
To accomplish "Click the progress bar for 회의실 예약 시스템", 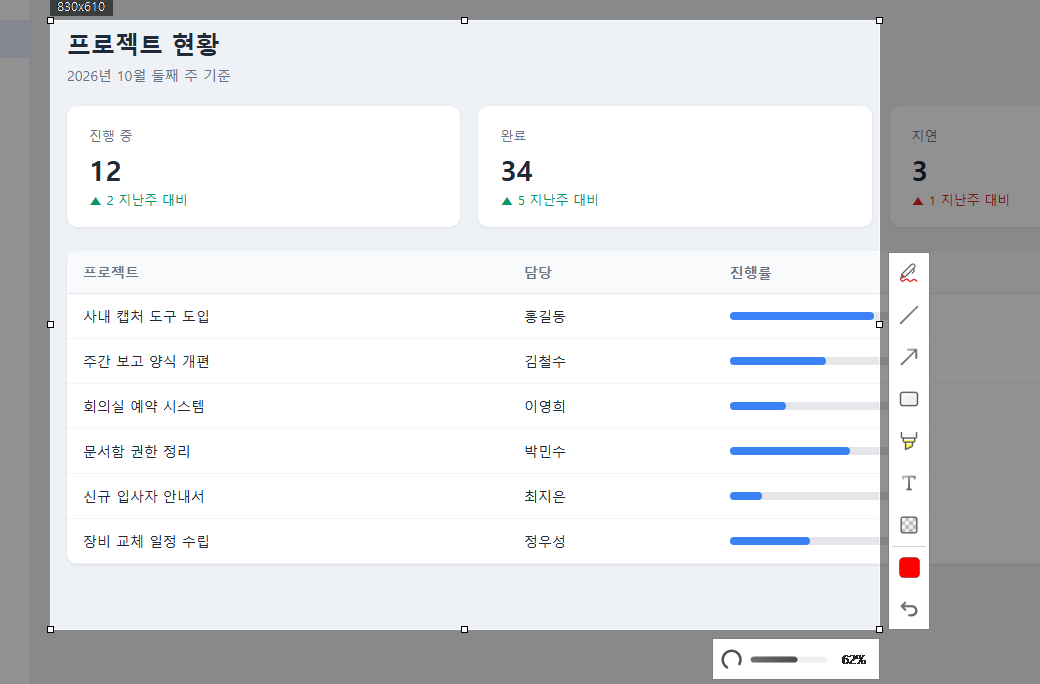I will (809, 406).
